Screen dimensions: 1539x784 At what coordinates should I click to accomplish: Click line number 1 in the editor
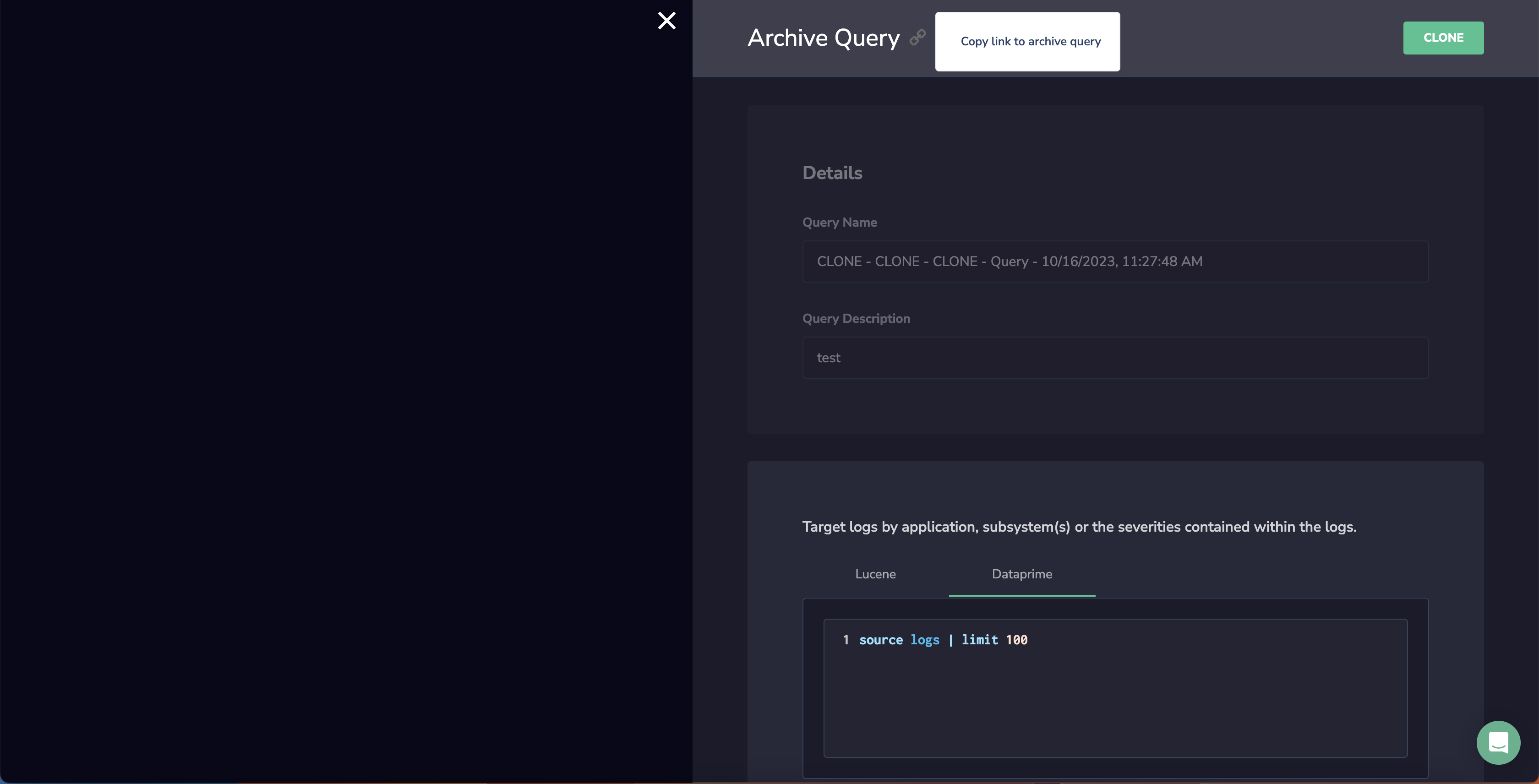(x=846, y=639)
